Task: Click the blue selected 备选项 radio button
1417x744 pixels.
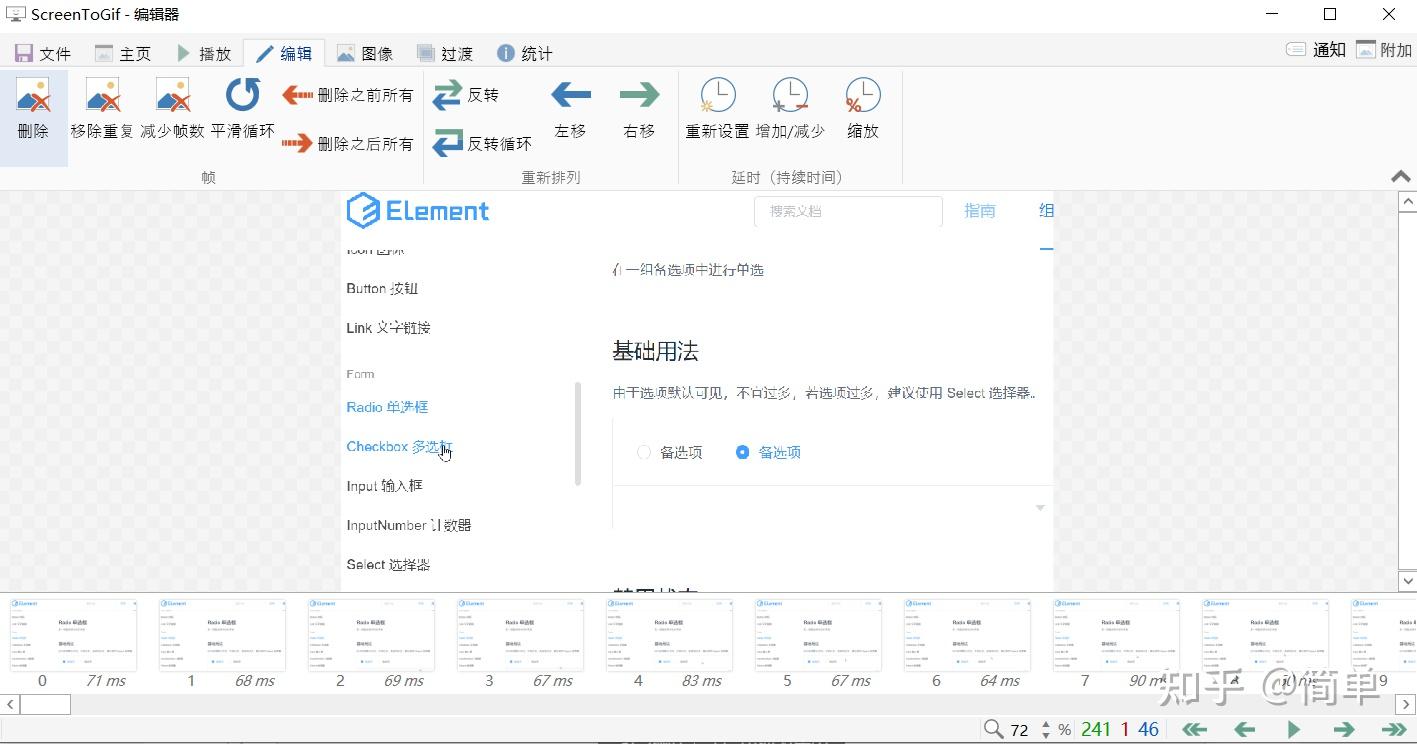Action: point(743,452)
